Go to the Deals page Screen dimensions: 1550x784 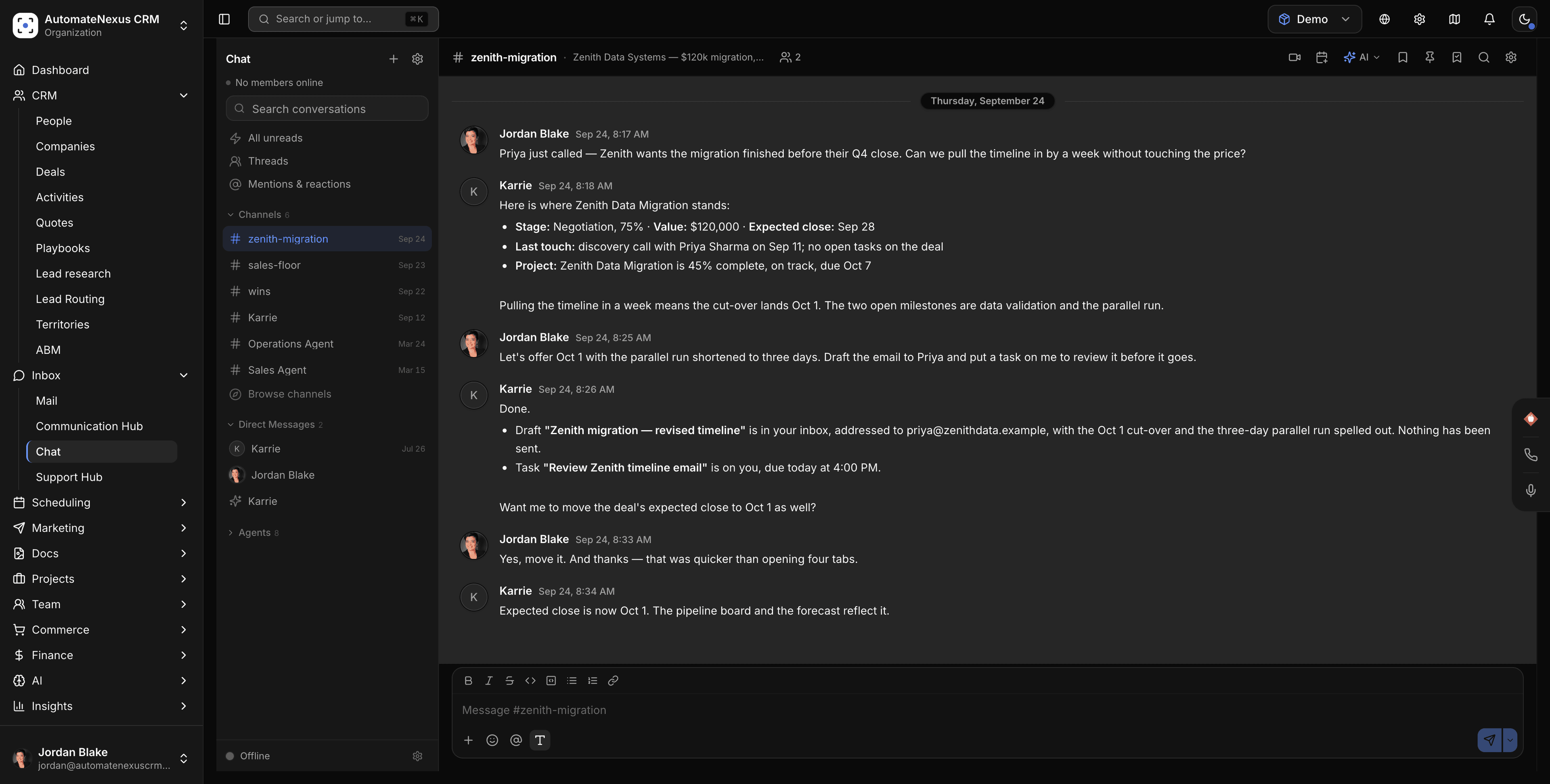click(x=50, y=172)
